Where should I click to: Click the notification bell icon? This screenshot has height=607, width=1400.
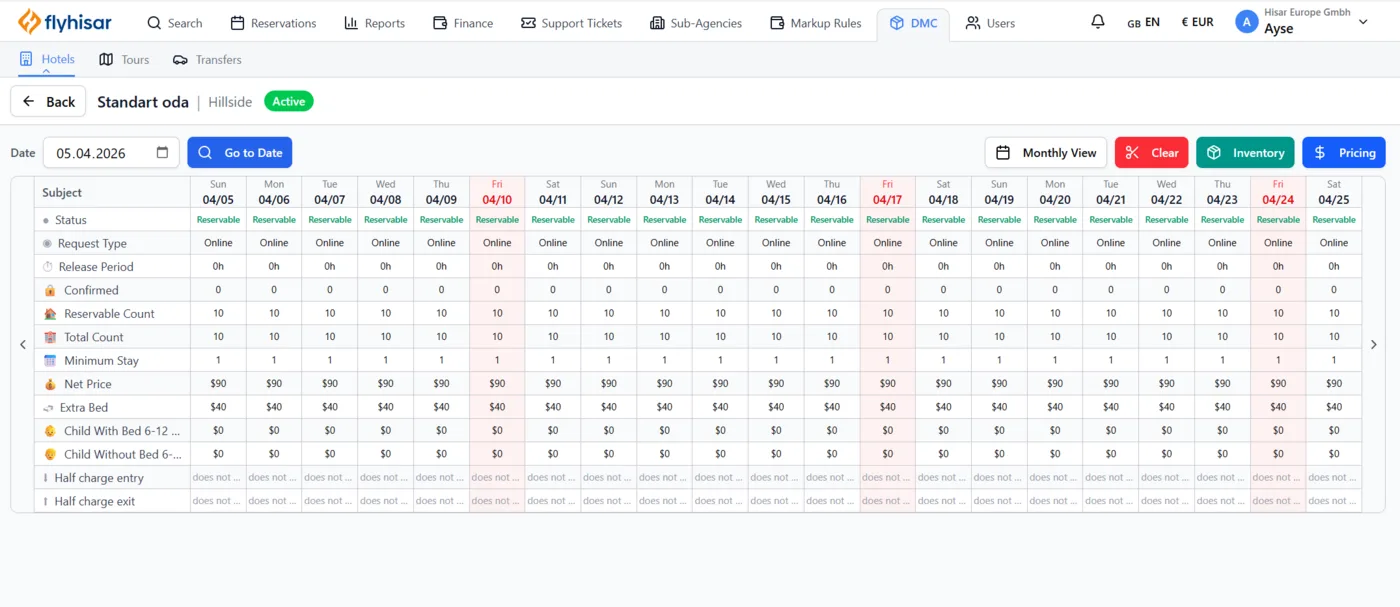click(1098, 22)
